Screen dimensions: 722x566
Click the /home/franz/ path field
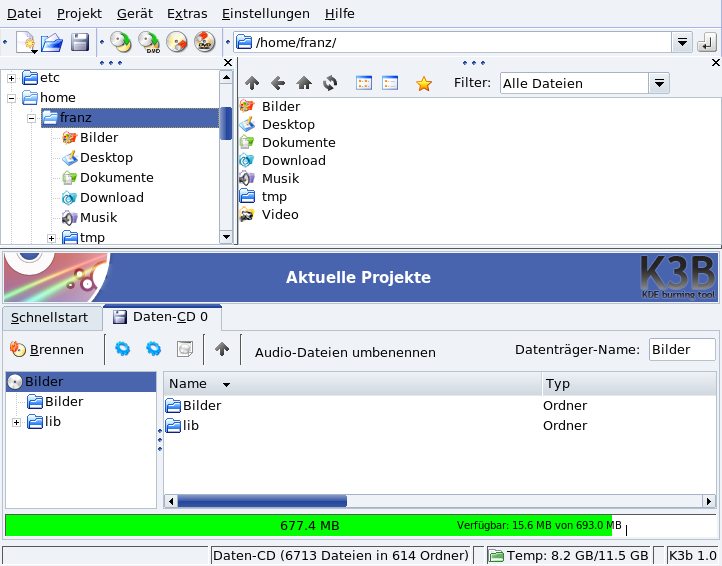click(x=453, y=43)
